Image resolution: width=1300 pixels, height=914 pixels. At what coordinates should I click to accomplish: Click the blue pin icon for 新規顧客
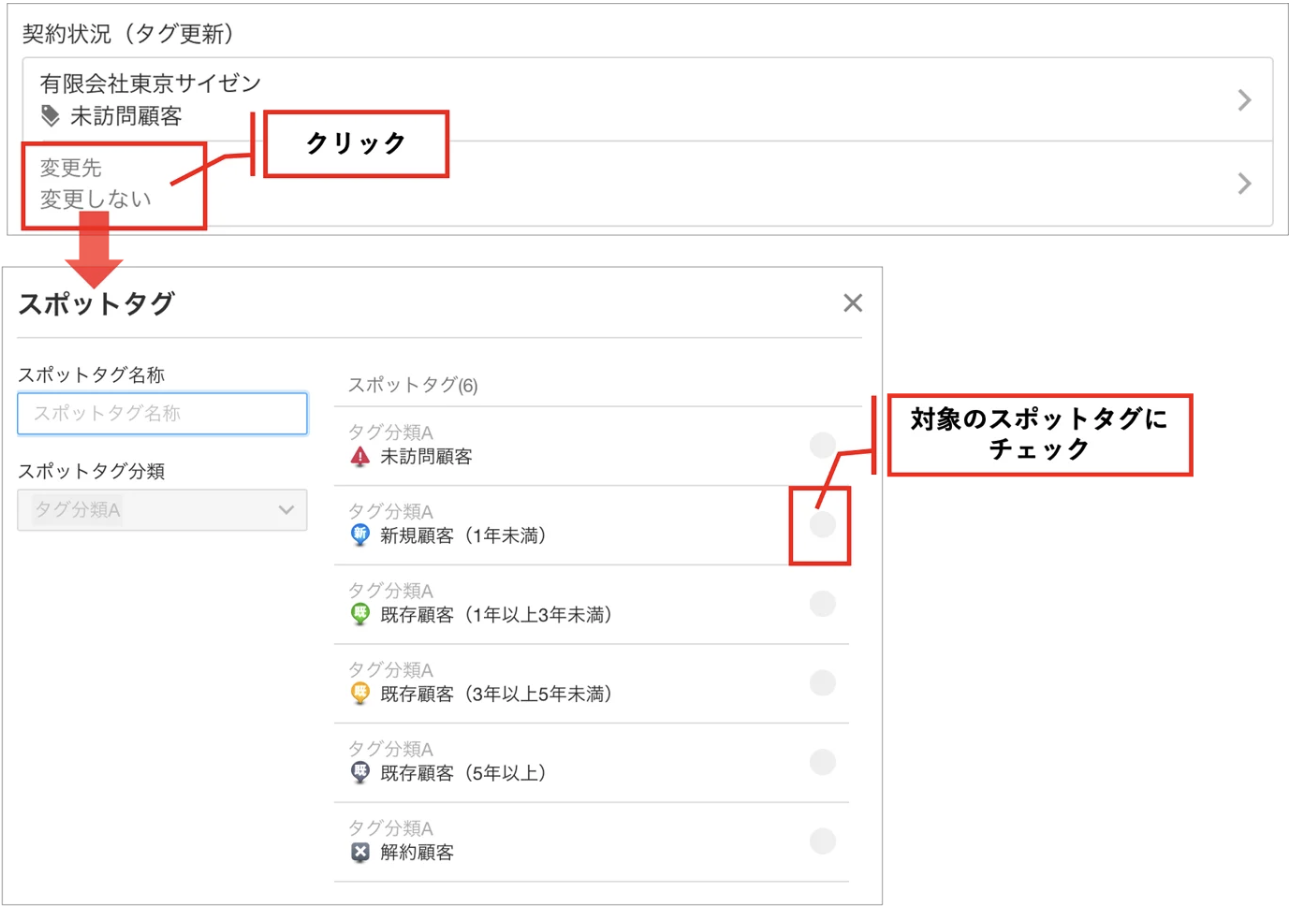[360, 536]
